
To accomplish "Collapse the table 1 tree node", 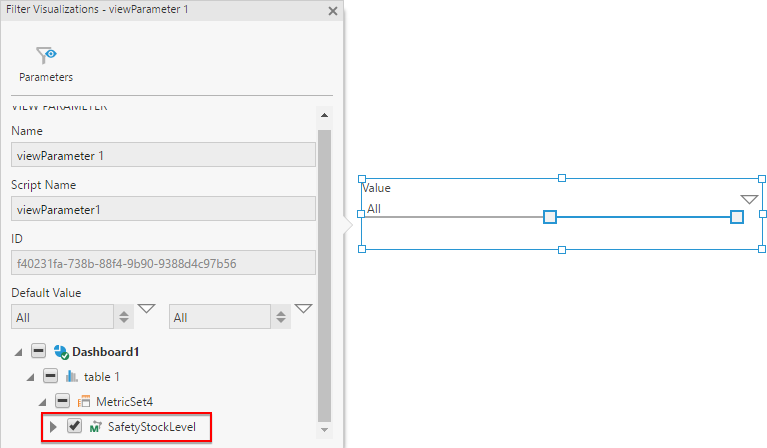I will click(x=31, y=377).
